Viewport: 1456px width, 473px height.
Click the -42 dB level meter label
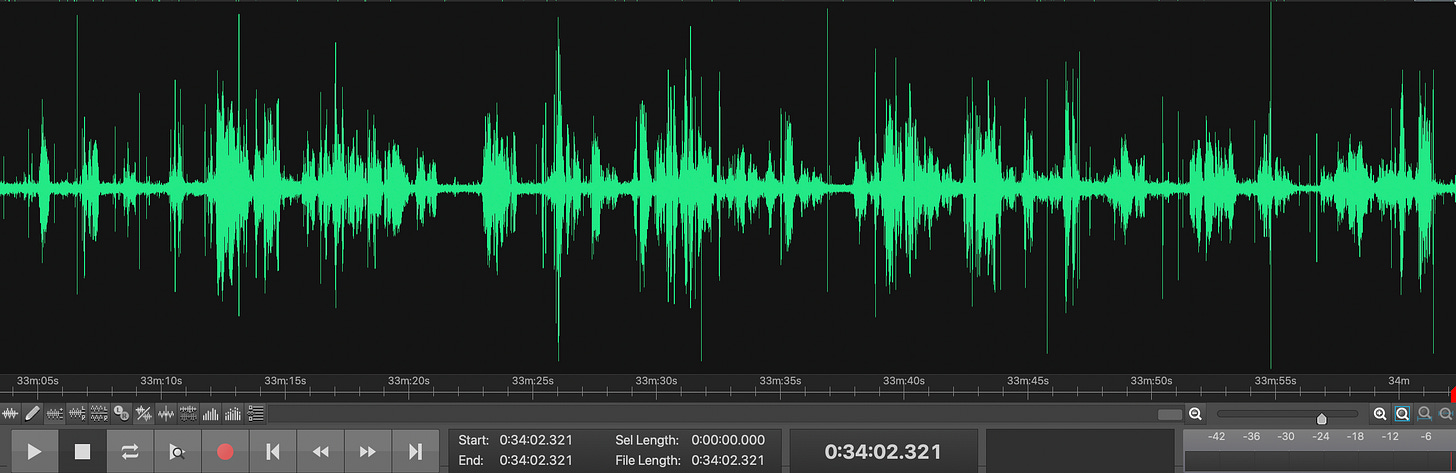click(x=1217, y=437)
